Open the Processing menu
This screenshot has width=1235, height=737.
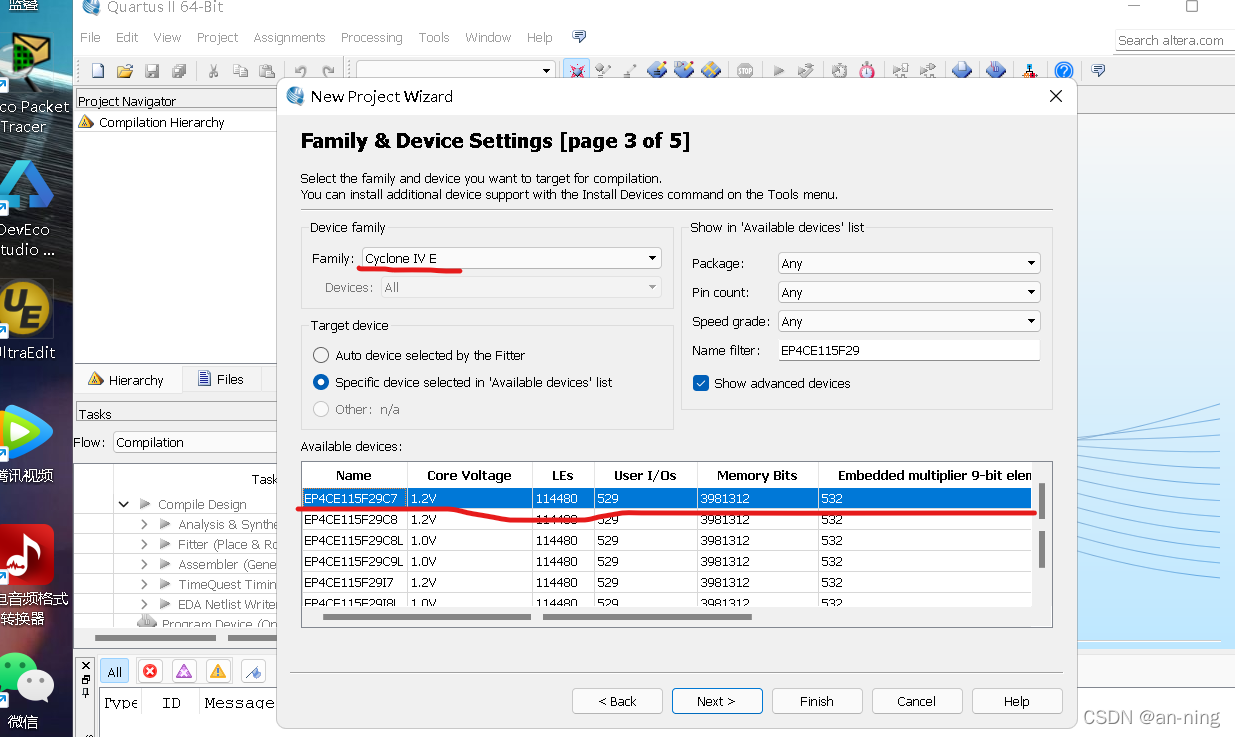coord(371,37)
